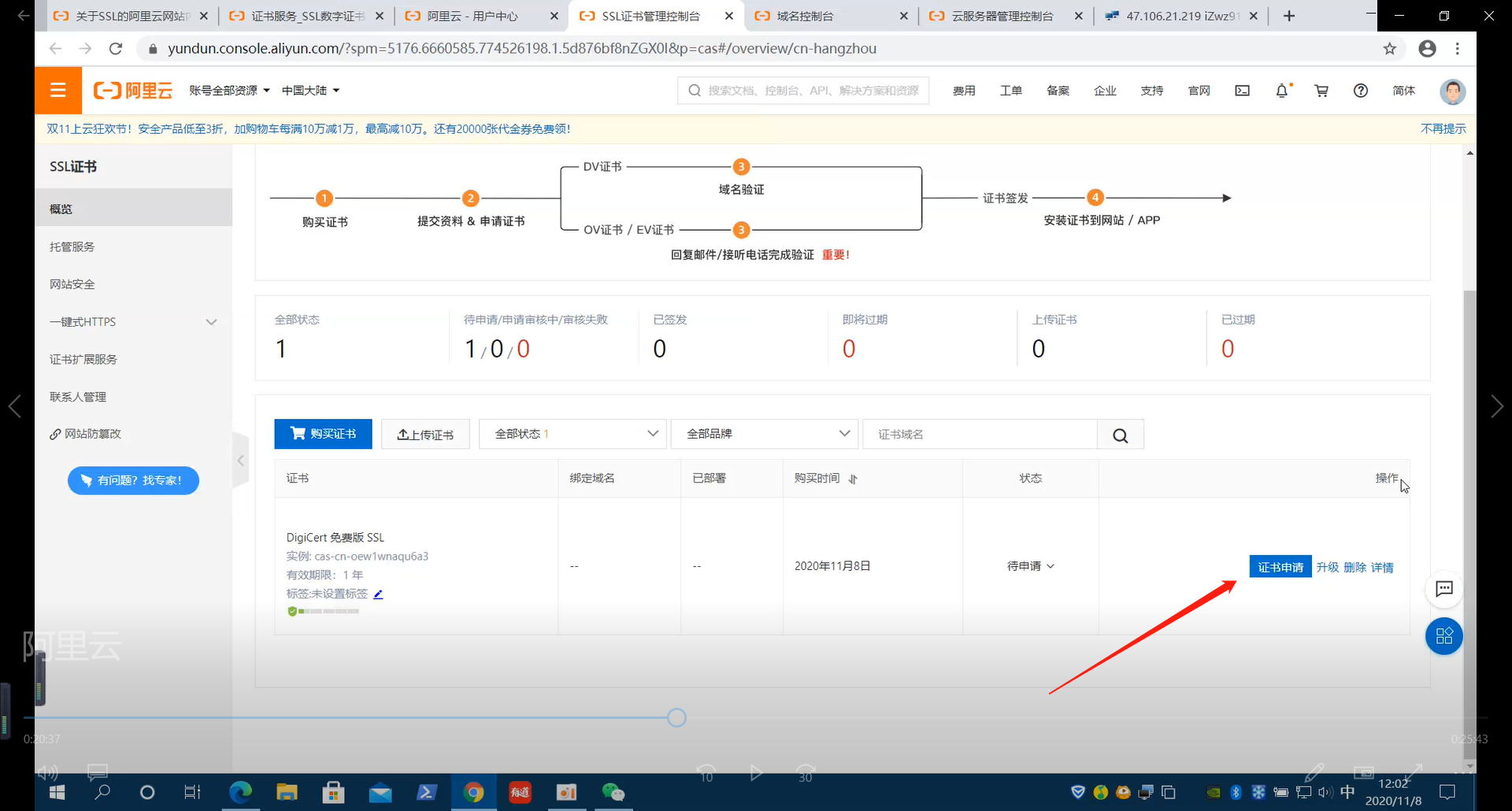Go back in browser history
Screen dimensions: 1512x811
pyautogui.click(x=55, y=49)
